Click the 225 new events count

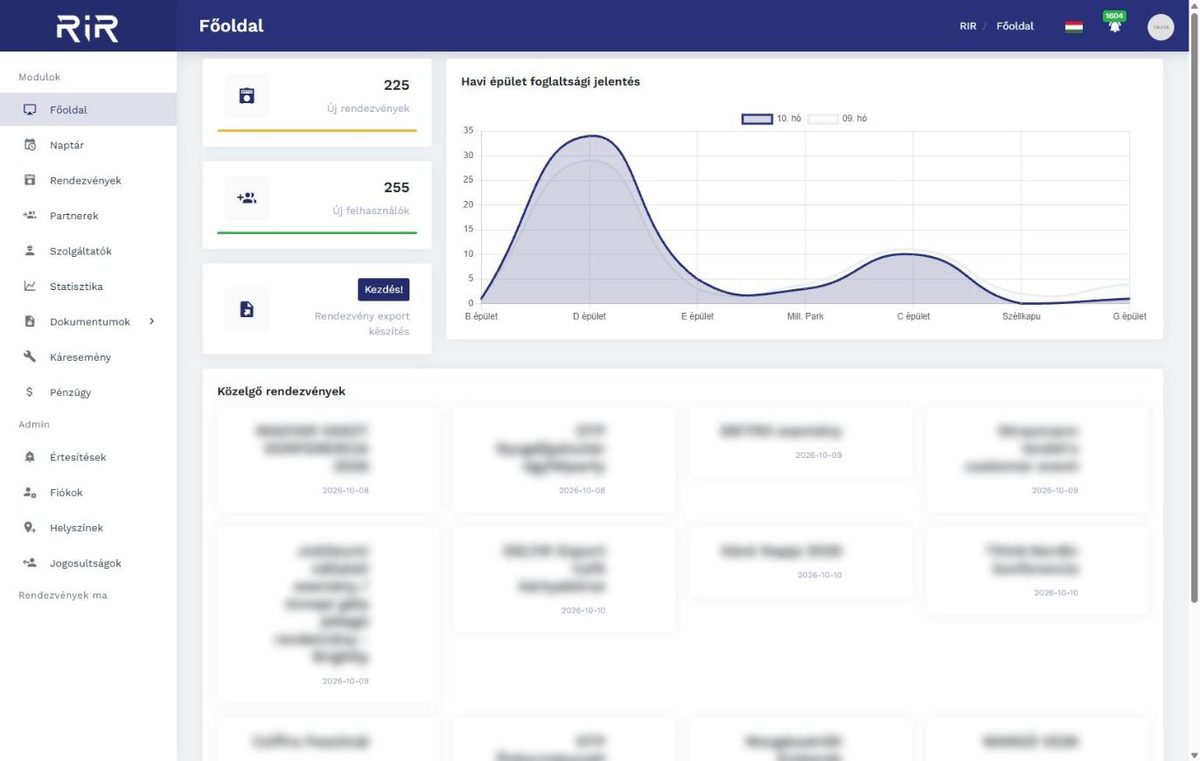(397, 85)
